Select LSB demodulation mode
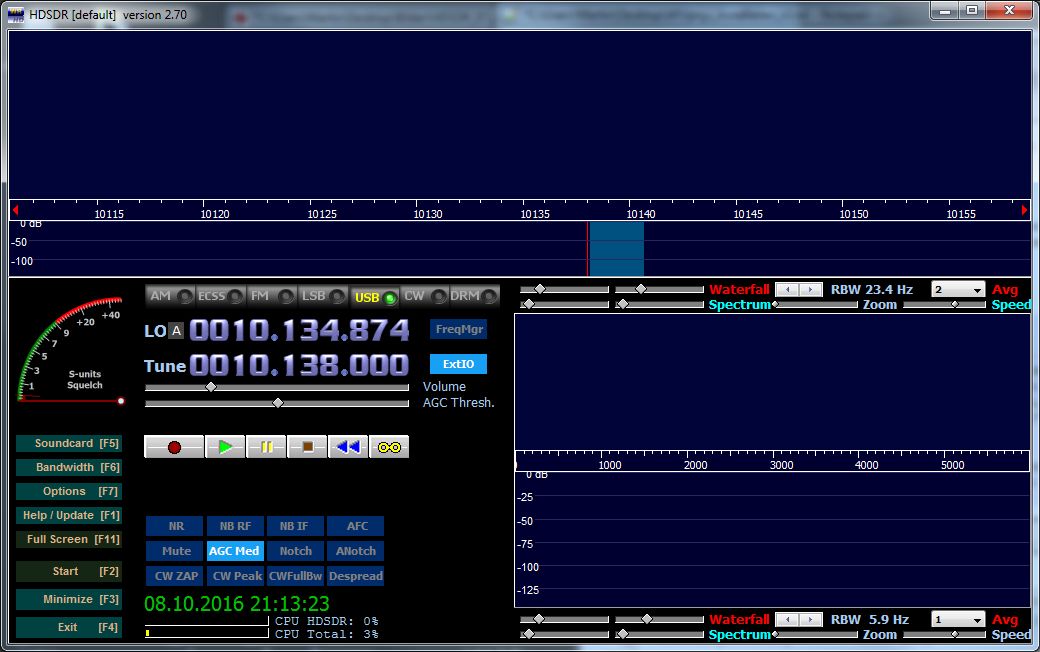Viewport: 1040px width, 652px height. point(322,296)
